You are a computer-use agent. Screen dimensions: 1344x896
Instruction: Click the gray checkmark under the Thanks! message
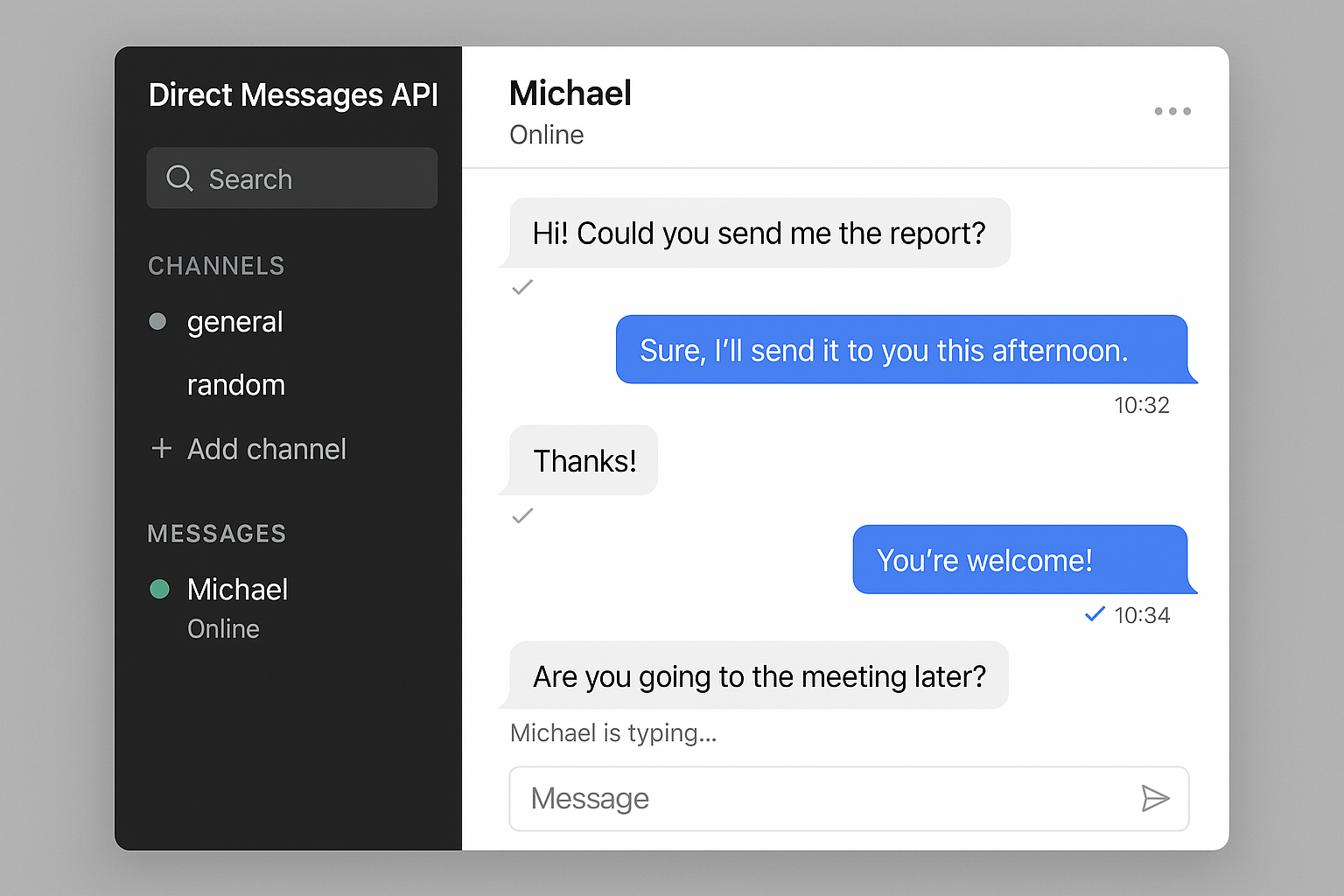click(x=522, y=516)
